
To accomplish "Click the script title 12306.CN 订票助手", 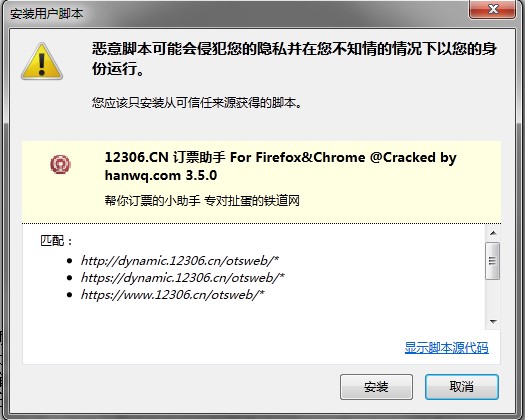I will point(165,157).
